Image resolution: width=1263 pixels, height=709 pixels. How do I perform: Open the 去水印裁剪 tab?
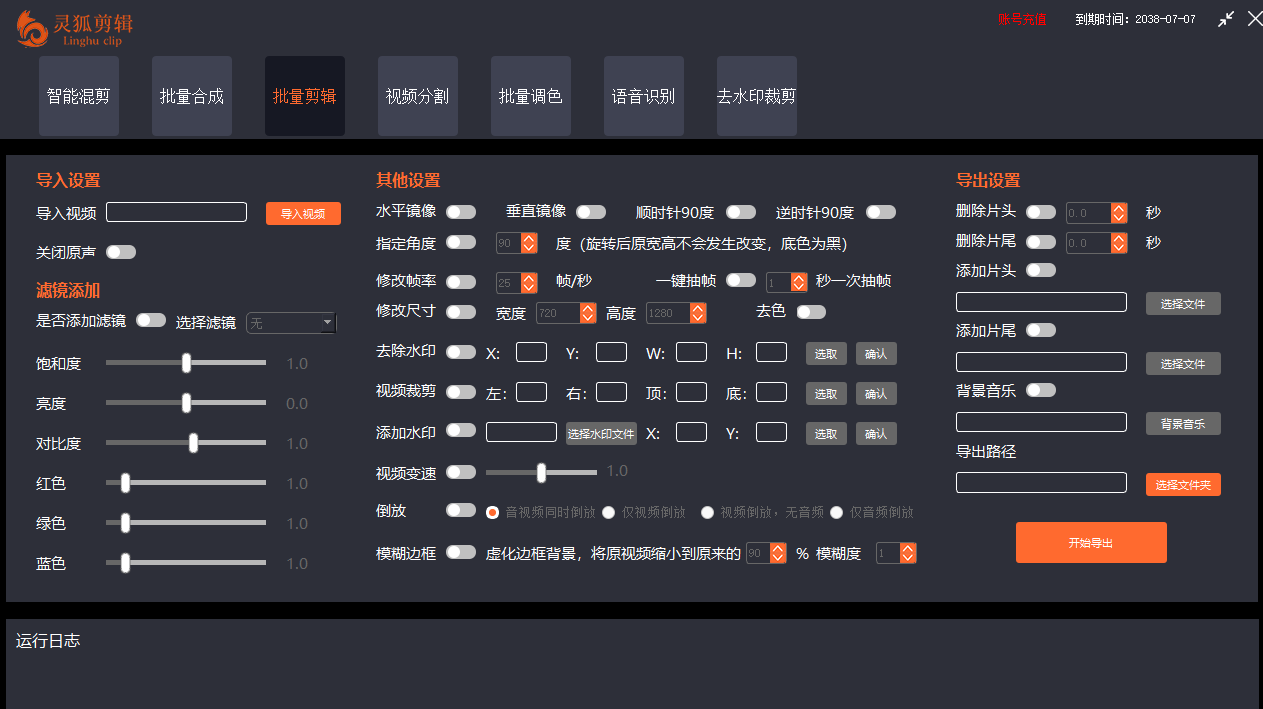click(x=756, y=95)
